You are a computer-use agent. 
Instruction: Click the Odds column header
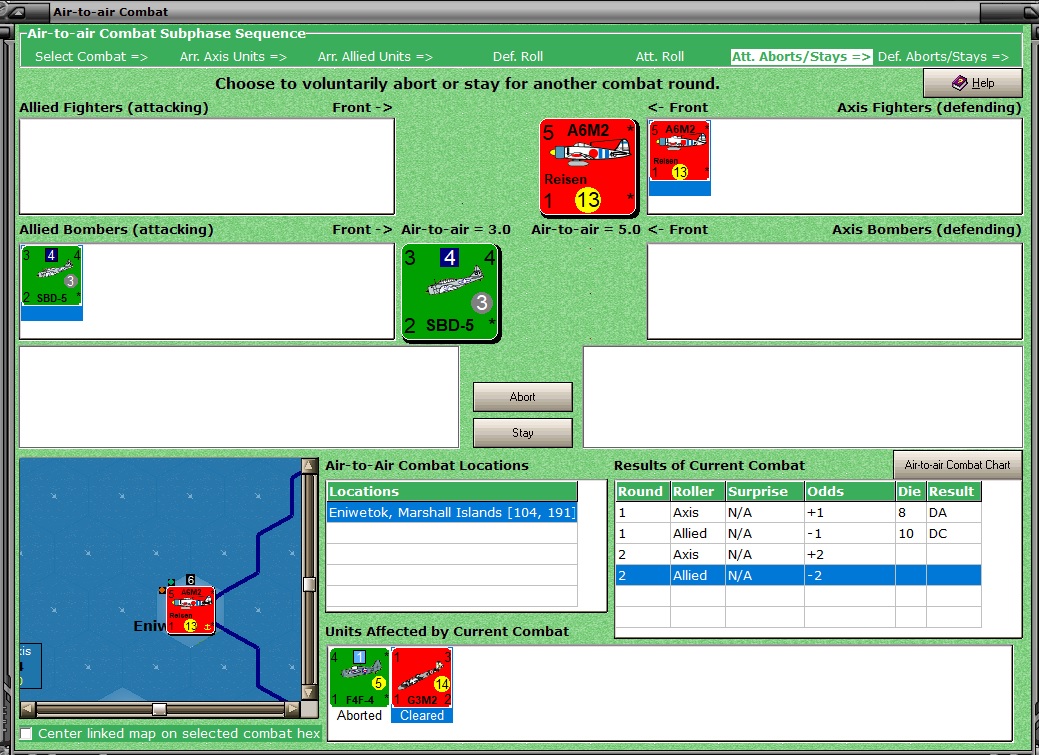(x=849, y=491)
